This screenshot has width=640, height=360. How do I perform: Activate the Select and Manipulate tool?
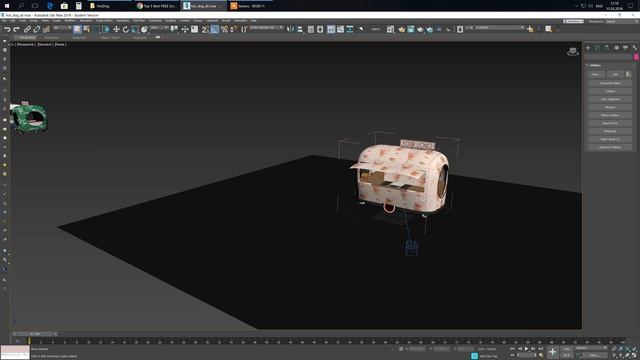(x=185, y=29)
